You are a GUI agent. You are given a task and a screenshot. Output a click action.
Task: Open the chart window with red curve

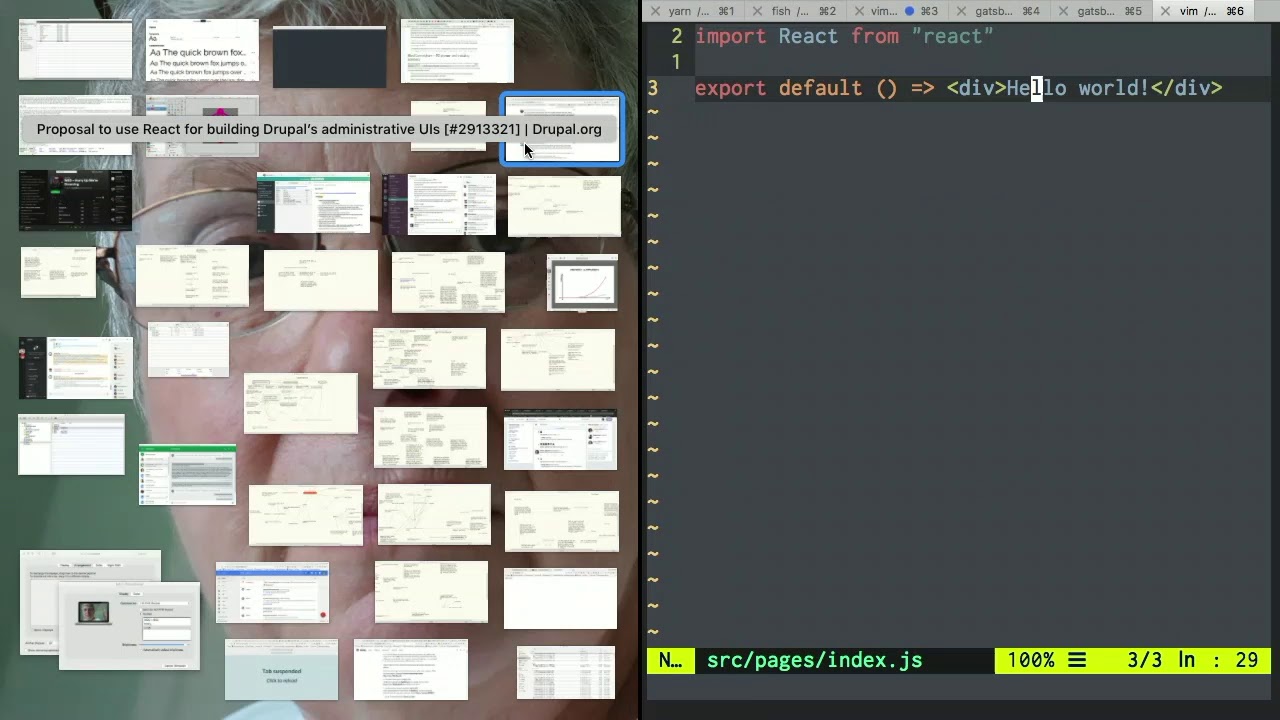582,282
